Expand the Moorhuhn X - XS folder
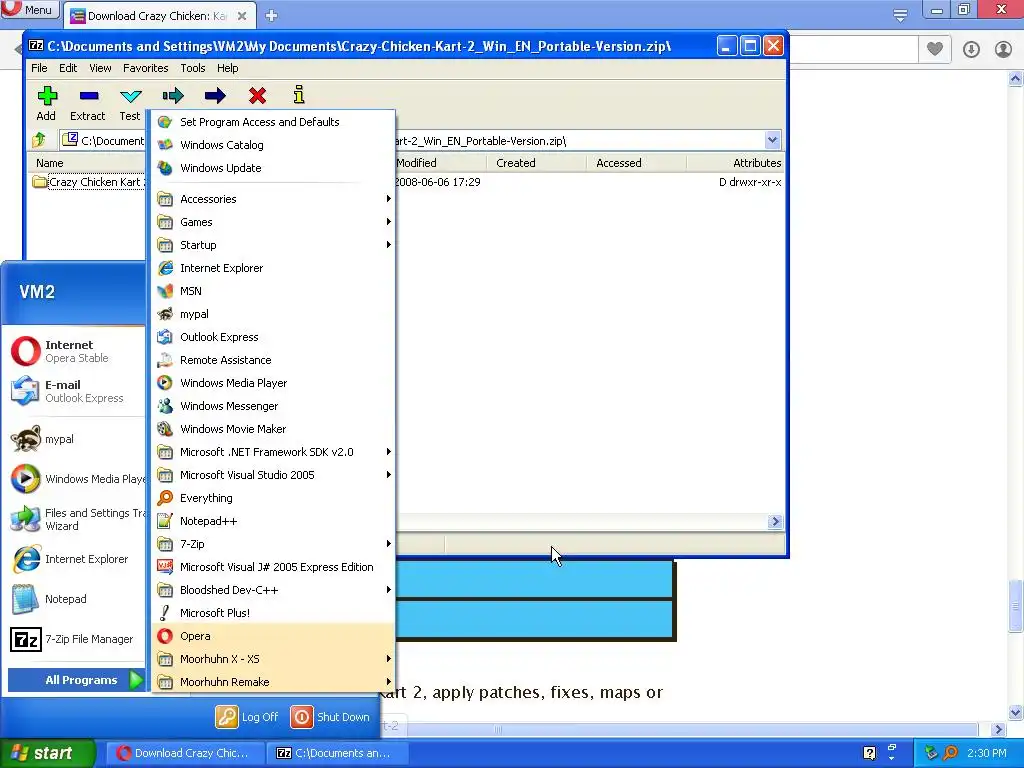The height and width of the screenshot is (768, 1024). [x=273, y=659]
